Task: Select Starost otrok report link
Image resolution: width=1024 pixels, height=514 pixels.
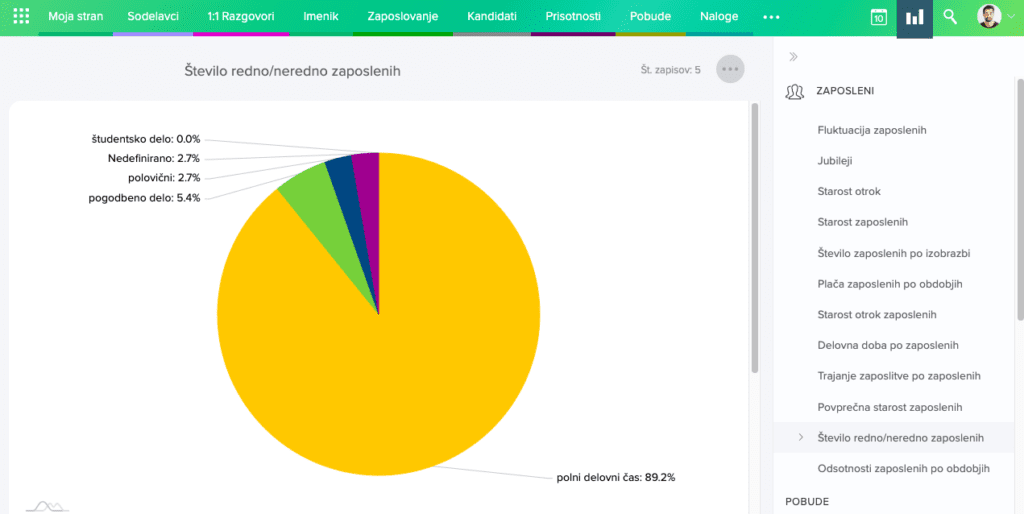Action: (x=848, y=191)
